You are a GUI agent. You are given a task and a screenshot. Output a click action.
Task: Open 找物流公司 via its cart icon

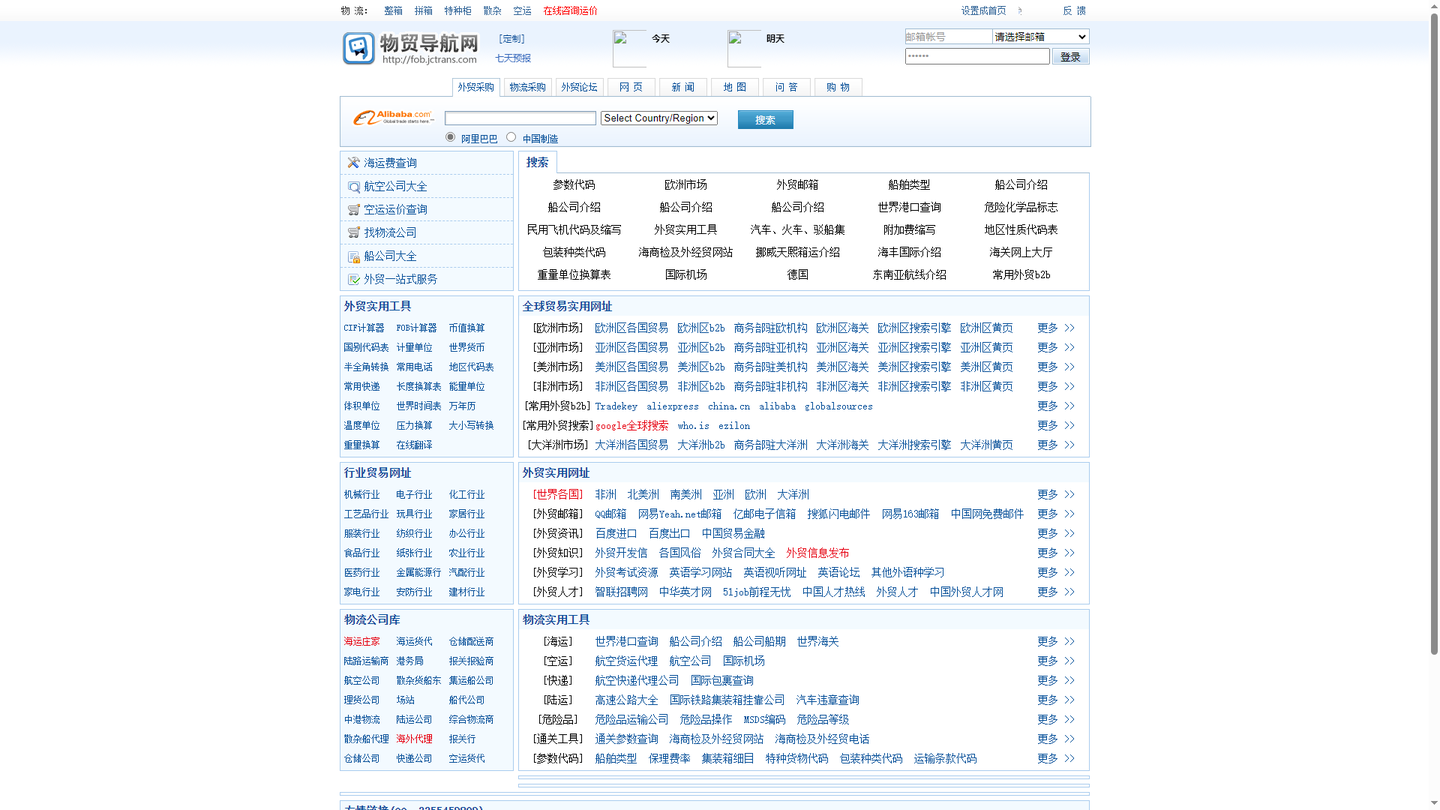(x=353, y=233)
